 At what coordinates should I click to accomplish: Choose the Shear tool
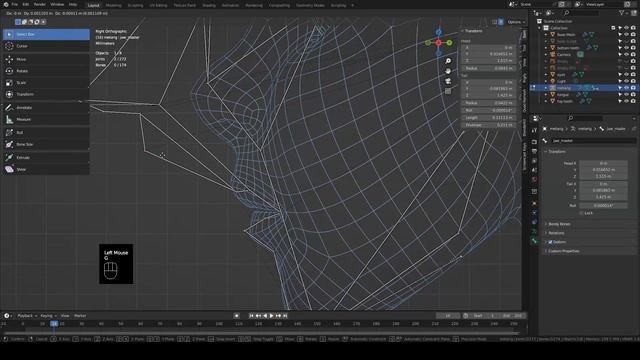tap(46, 169)
